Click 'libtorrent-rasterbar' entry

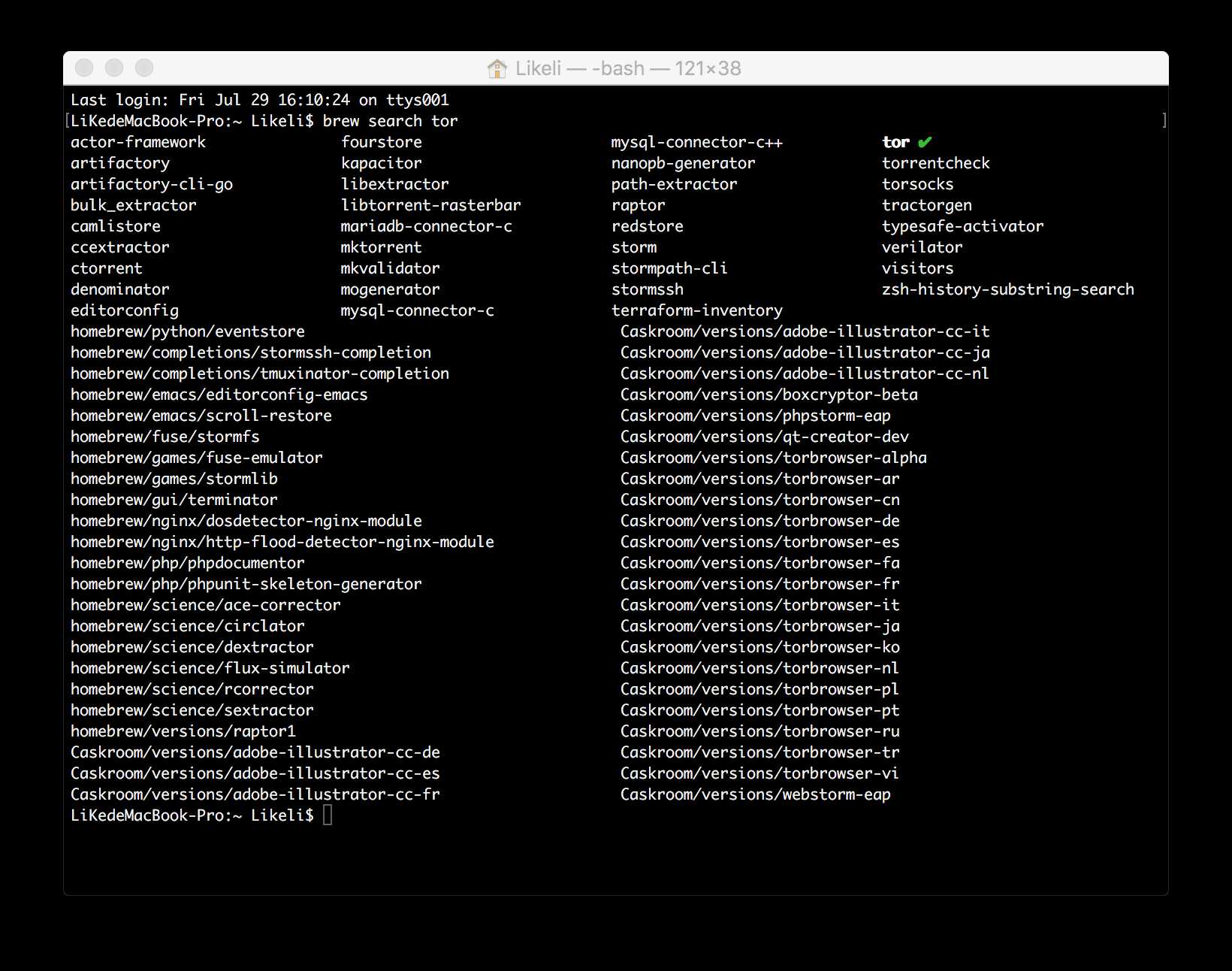[431, 205]
